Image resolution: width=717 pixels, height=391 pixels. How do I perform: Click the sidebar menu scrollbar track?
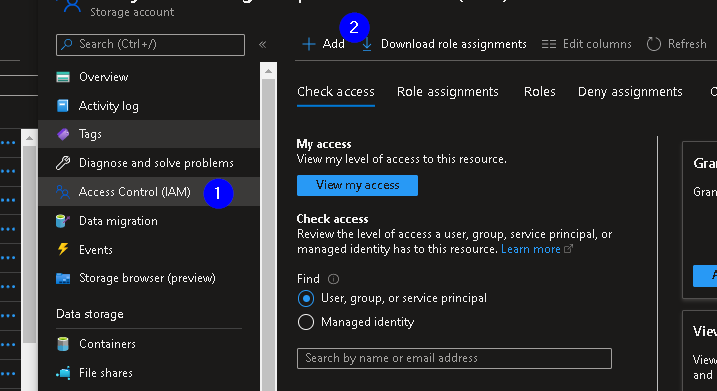point(268,235)
